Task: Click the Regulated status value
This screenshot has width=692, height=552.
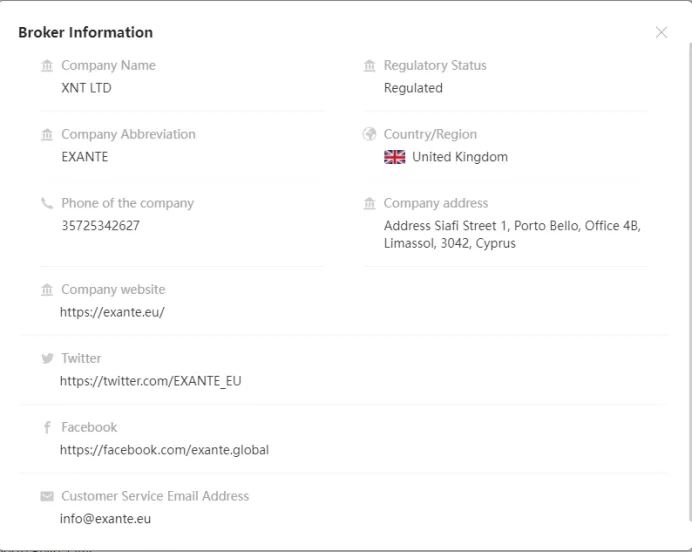Action: coord(413,88)
